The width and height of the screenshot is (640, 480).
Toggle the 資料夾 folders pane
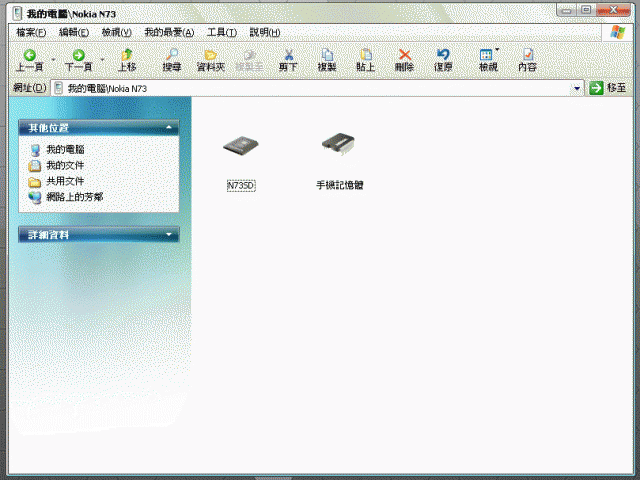[x=211, y=60]
